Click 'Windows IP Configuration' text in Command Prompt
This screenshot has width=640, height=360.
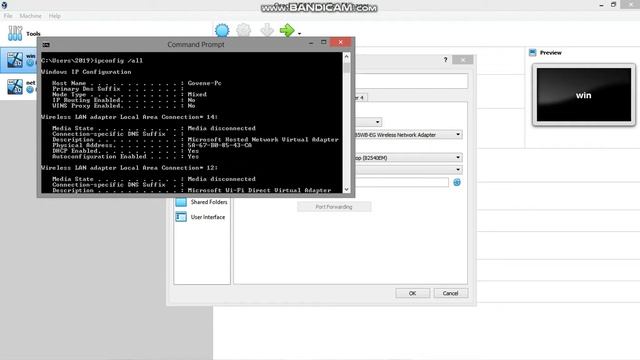86,72
